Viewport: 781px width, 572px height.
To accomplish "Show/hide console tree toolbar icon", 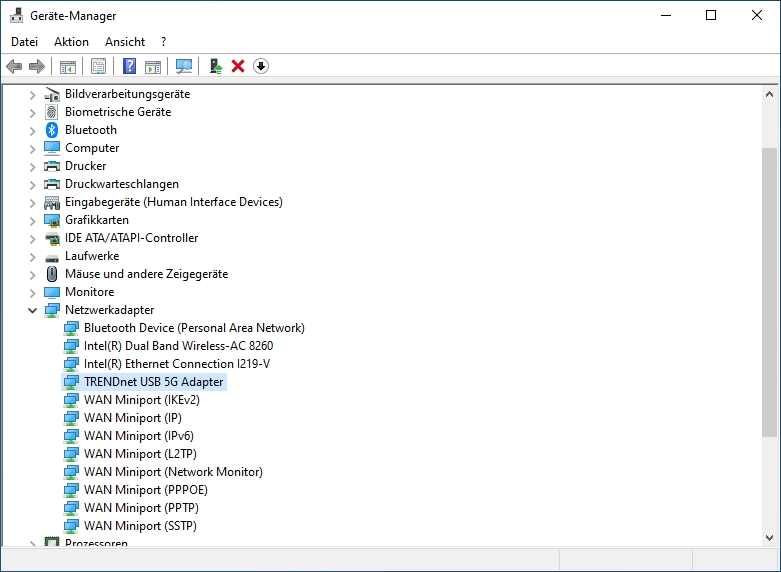I will pyautogui.click(x=68, y=66).
